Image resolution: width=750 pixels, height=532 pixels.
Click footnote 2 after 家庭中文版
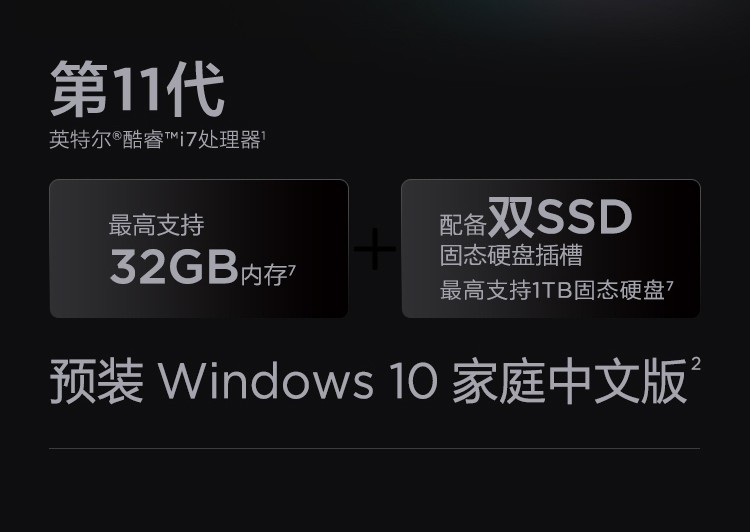(696, 364)
